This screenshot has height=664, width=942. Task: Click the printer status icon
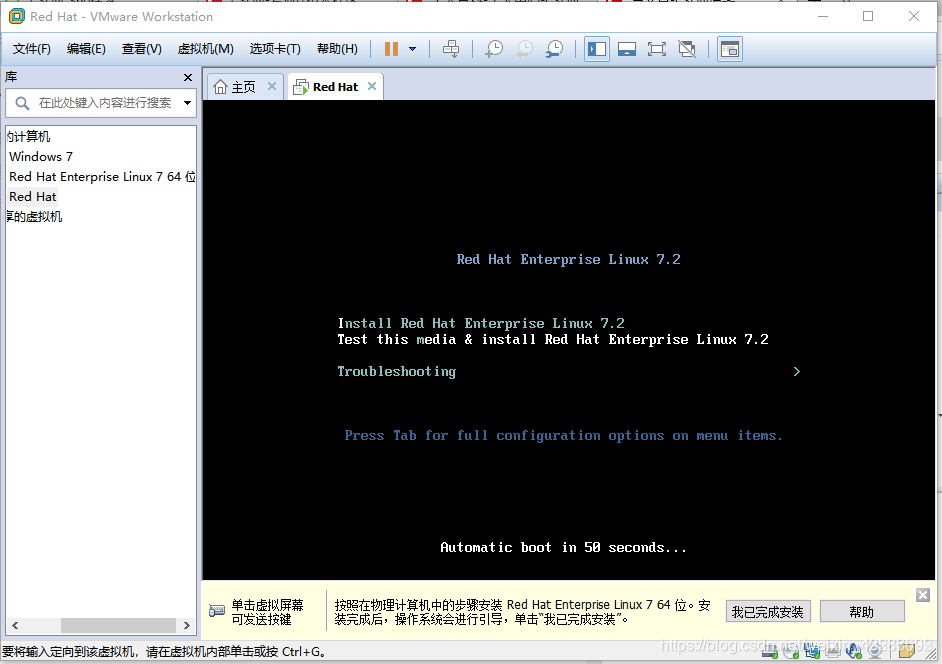coord(833,650)
